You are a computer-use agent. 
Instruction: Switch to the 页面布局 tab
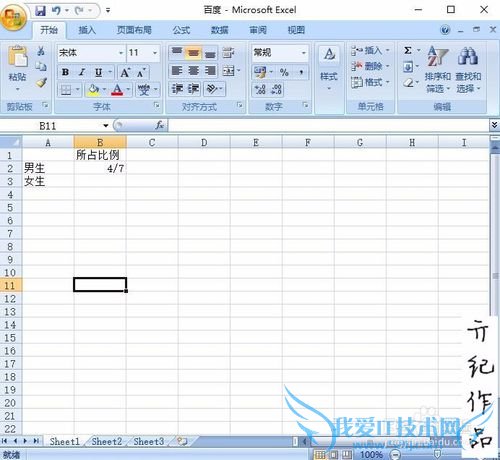[x=134, y=30]
